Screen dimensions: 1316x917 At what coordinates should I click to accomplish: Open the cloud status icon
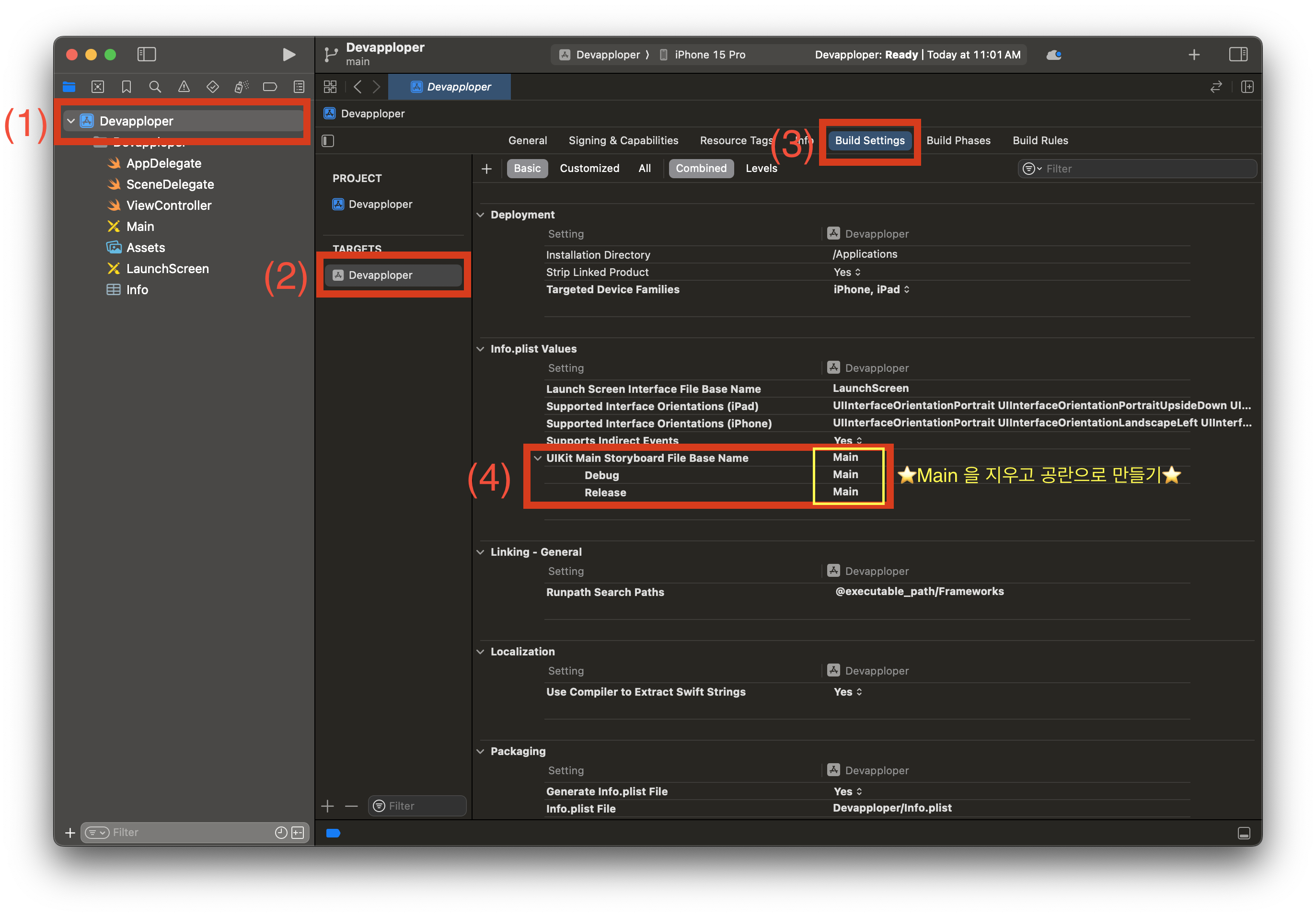coord(1053,55)
